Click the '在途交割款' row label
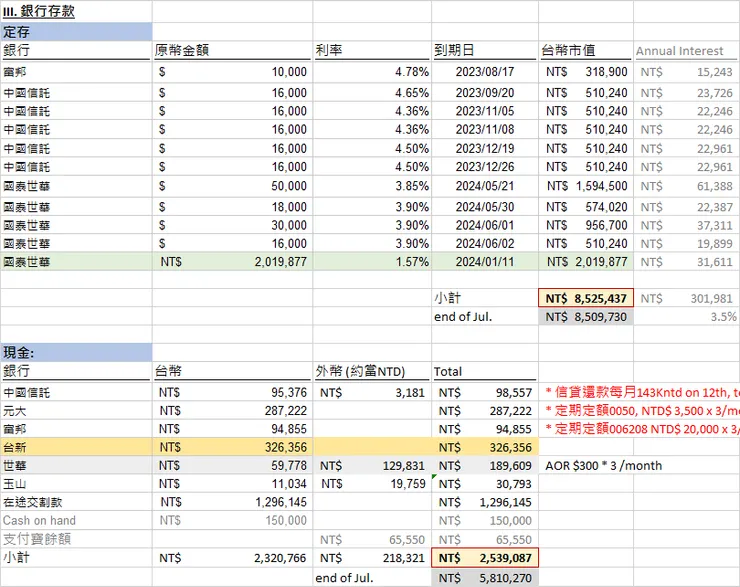The height and width of the screenshot is (587, 740). 33,502
